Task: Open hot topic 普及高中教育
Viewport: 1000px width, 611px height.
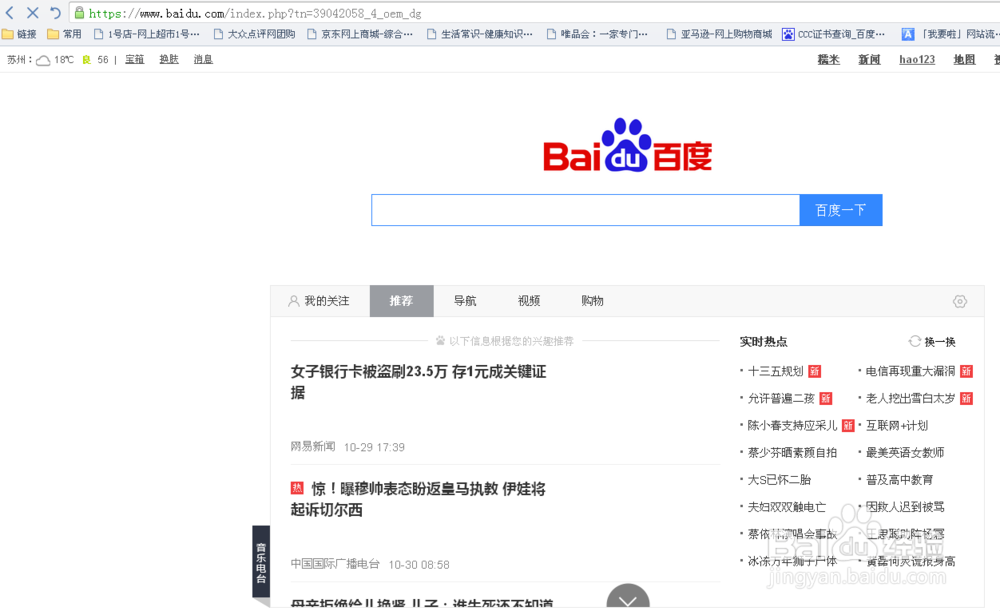Action: [899, 480]
